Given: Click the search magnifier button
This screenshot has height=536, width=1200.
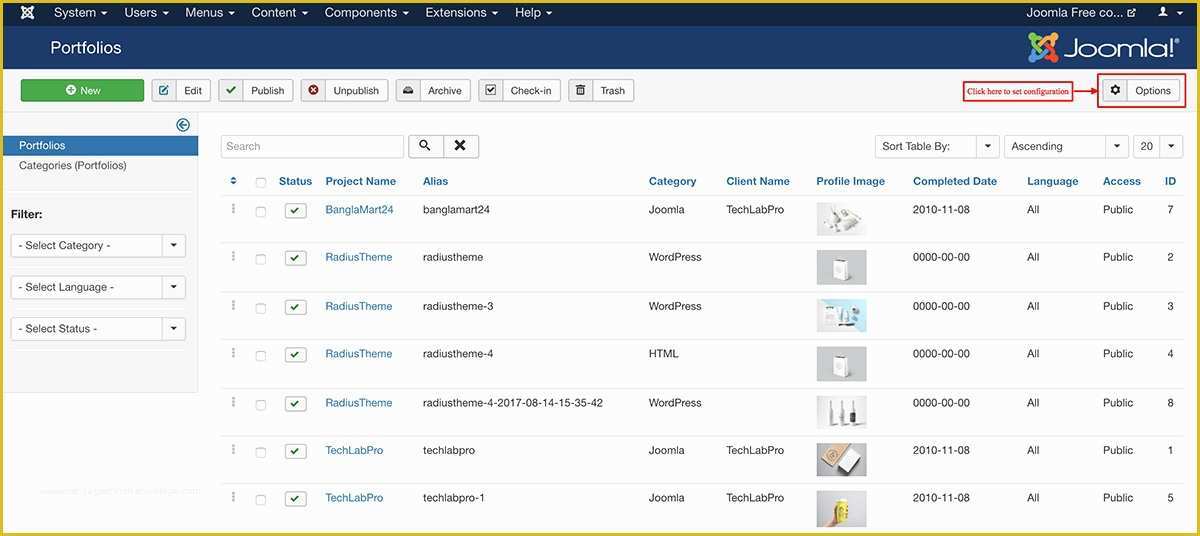Looking at the screenshot, I should [x=425, y=146].
